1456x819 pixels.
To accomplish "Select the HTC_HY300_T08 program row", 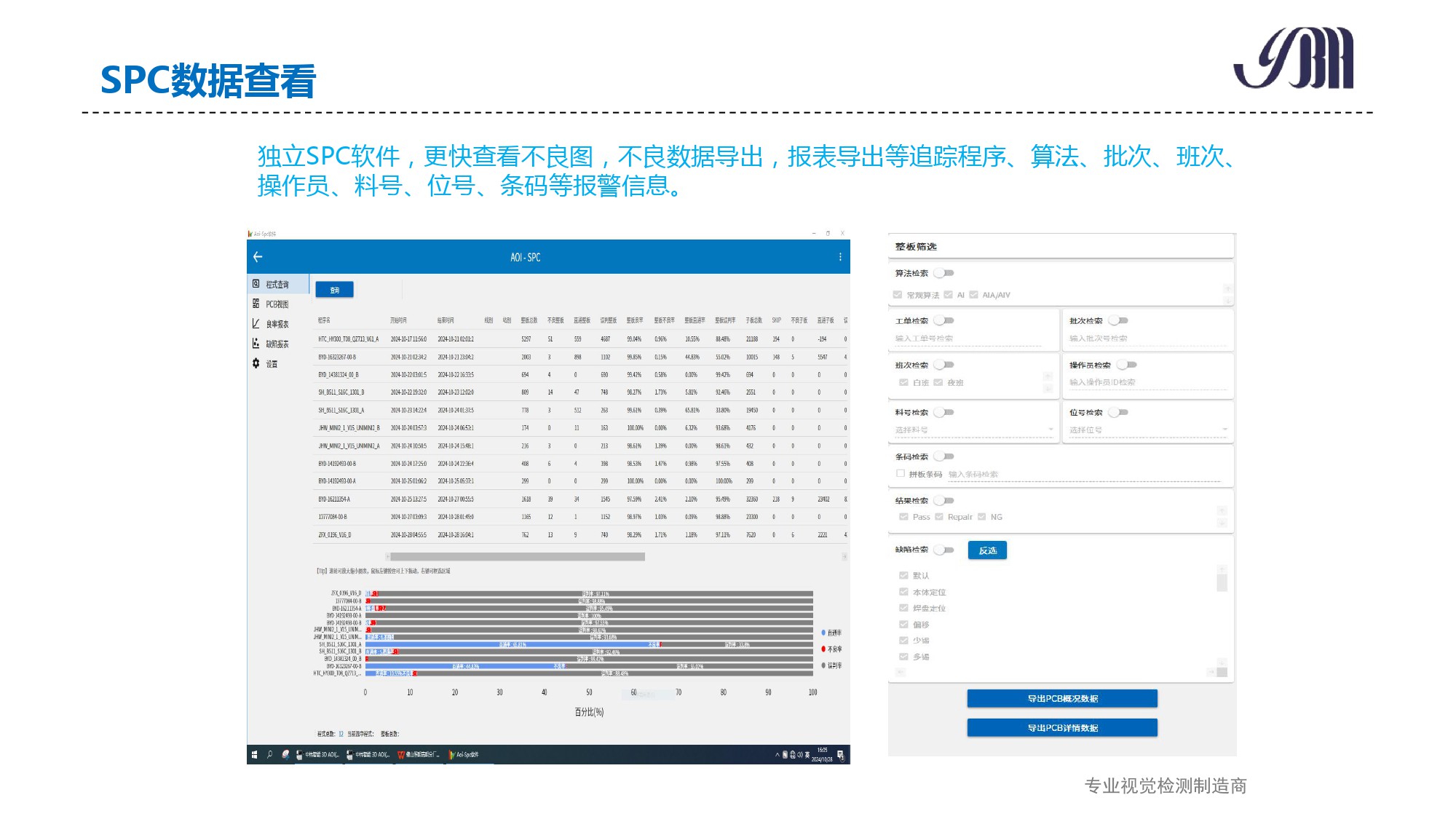I will (348, 339).
